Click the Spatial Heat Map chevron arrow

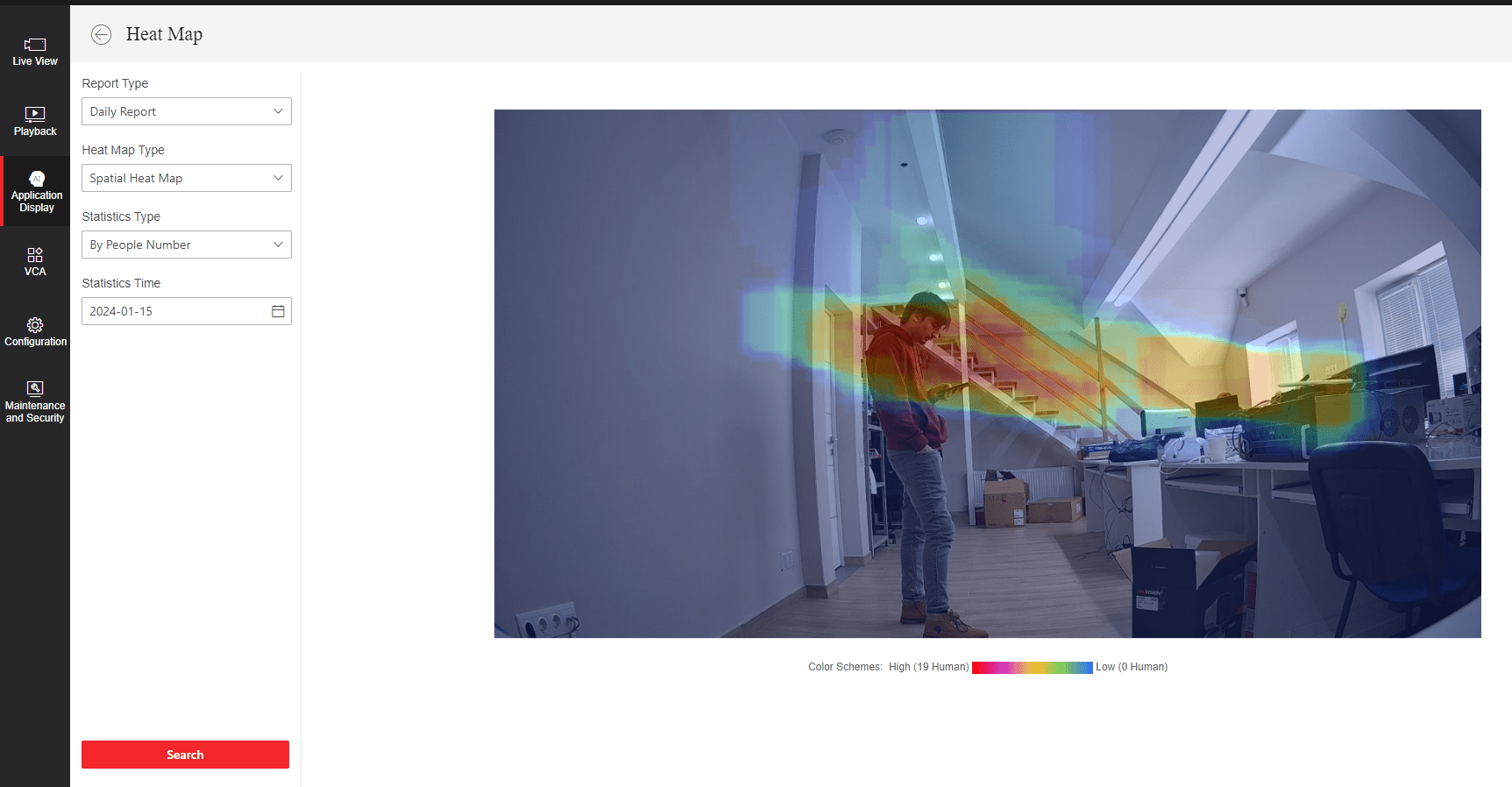278,178
